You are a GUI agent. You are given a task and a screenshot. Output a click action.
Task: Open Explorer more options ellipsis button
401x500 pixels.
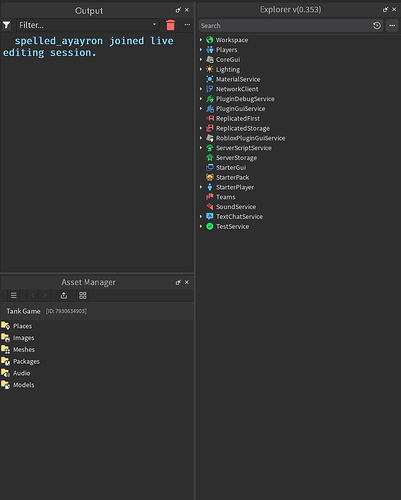[392, 26]
